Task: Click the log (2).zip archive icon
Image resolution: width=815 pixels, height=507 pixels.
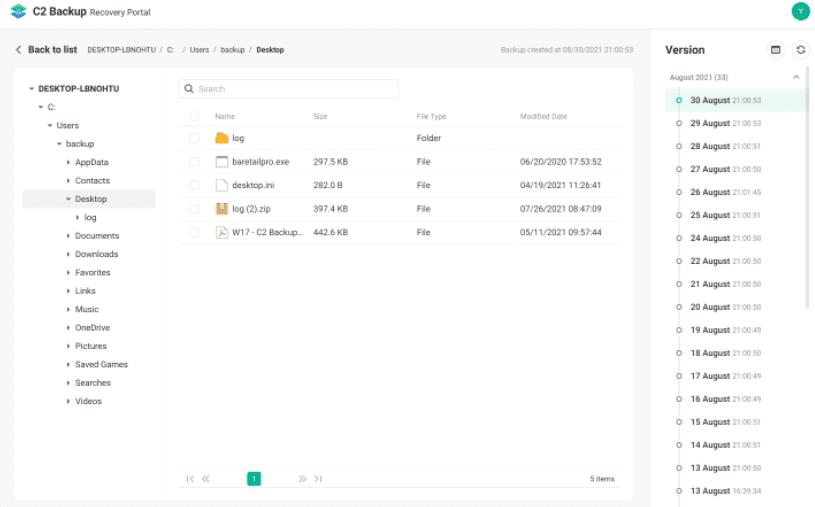Action: click(222, 209)
